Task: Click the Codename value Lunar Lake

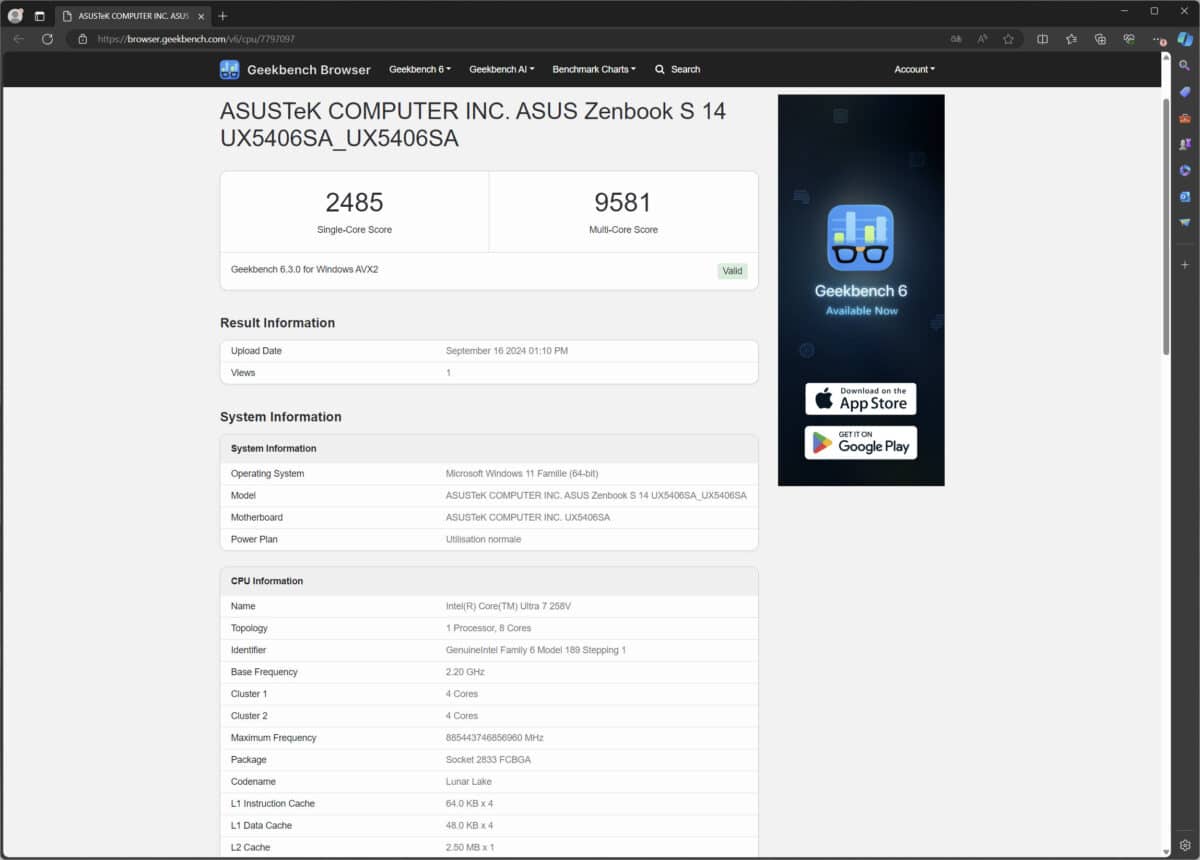Action: coord(469,782)
